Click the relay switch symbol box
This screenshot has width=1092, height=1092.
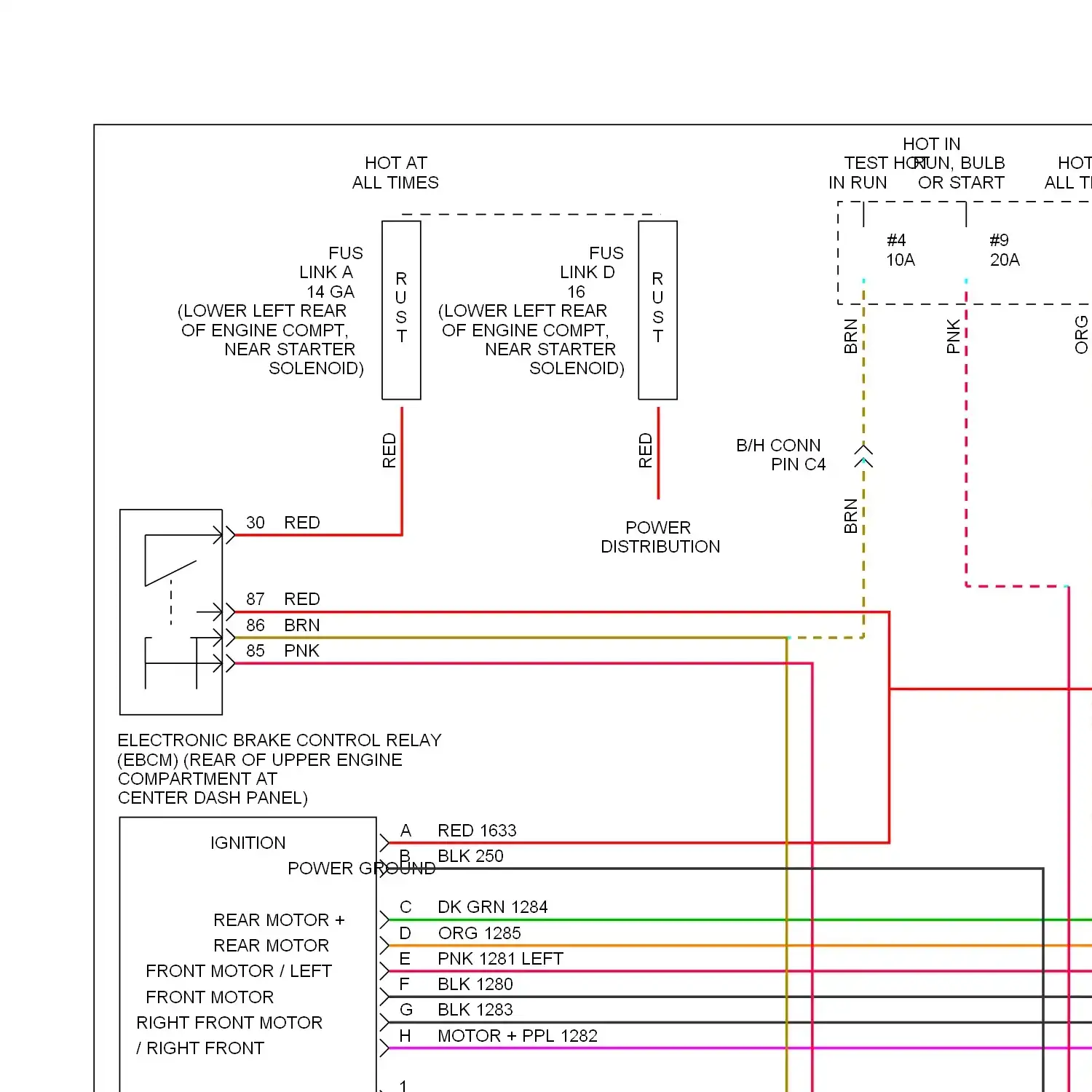click(171, 612)
